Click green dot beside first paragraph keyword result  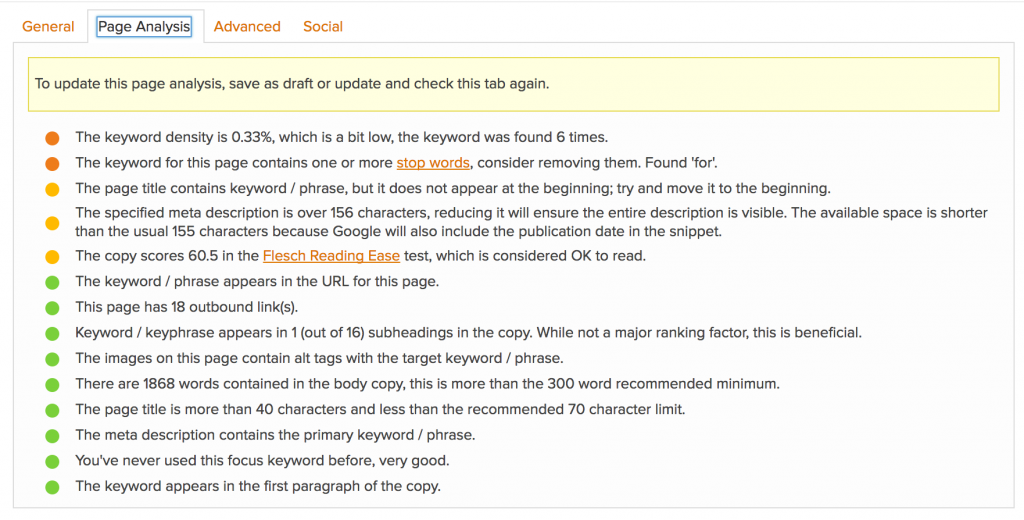pos(52,487)
